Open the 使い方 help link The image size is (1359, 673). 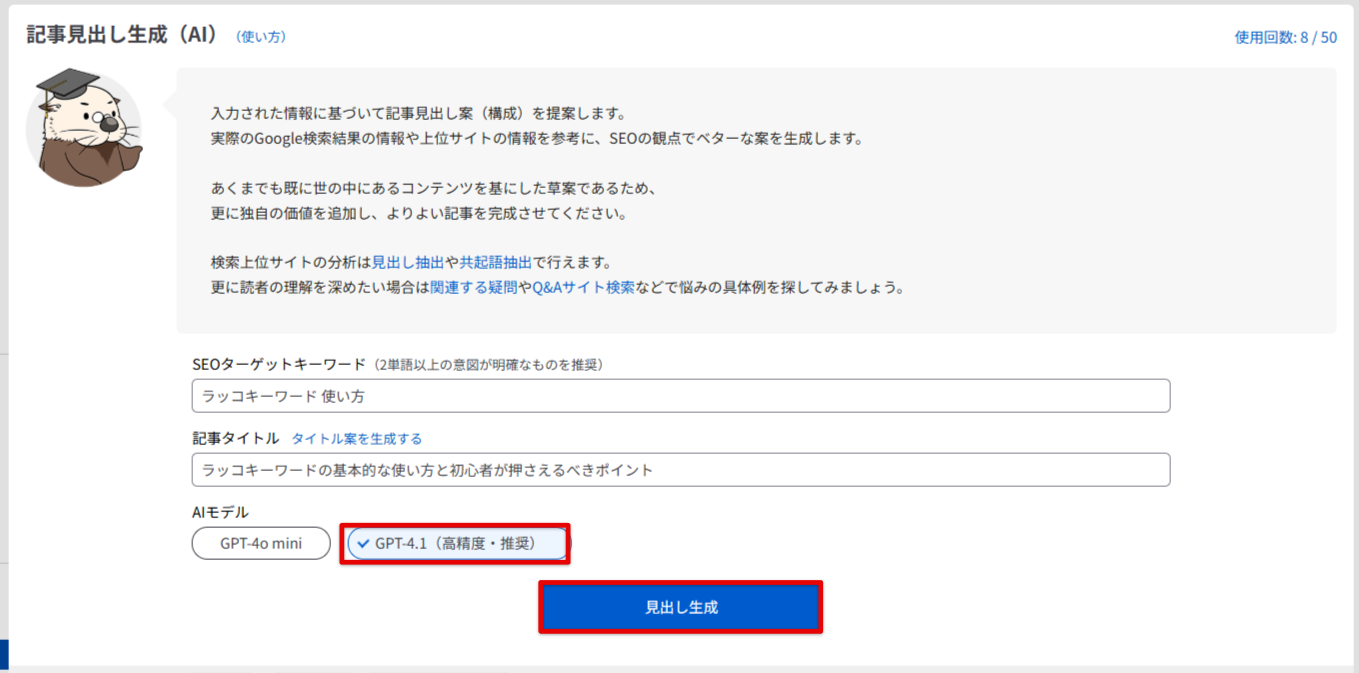tap(261, 36)
